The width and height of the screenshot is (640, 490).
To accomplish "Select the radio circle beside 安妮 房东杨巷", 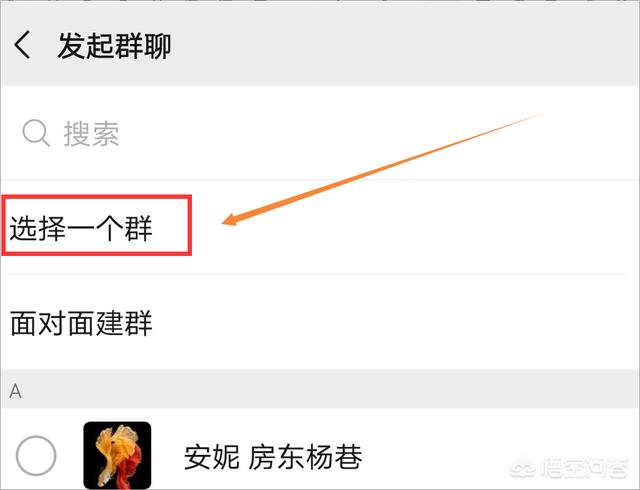I will coord(36,455).
